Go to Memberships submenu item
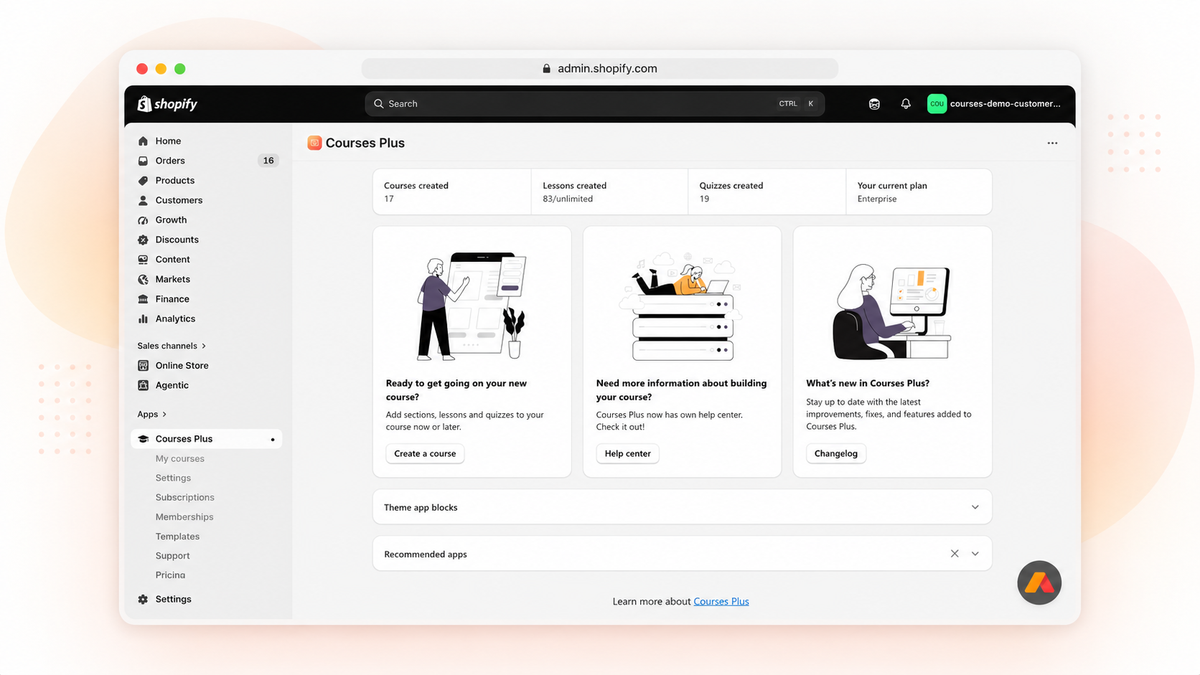This screenshot has height=675, width=1200. pos(184,517)
